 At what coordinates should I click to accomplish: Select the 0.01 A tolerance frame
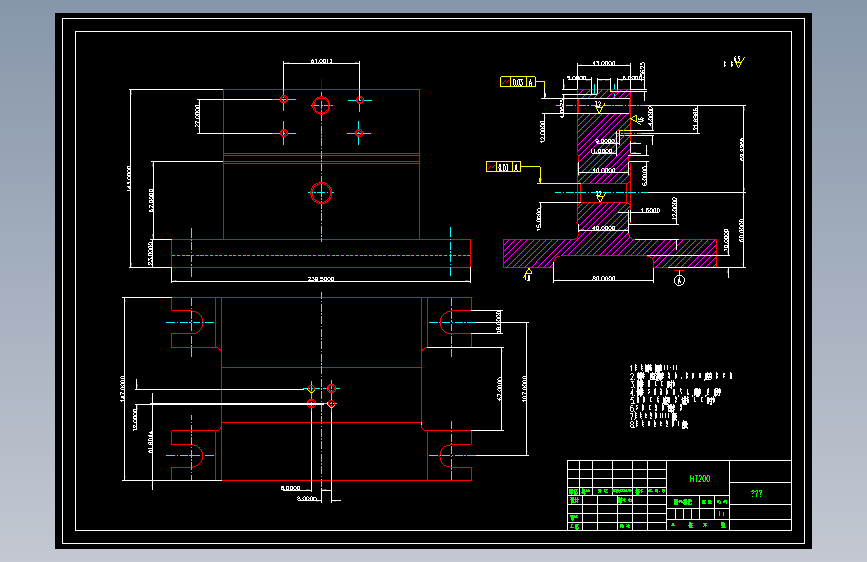(x=503, y=166)
